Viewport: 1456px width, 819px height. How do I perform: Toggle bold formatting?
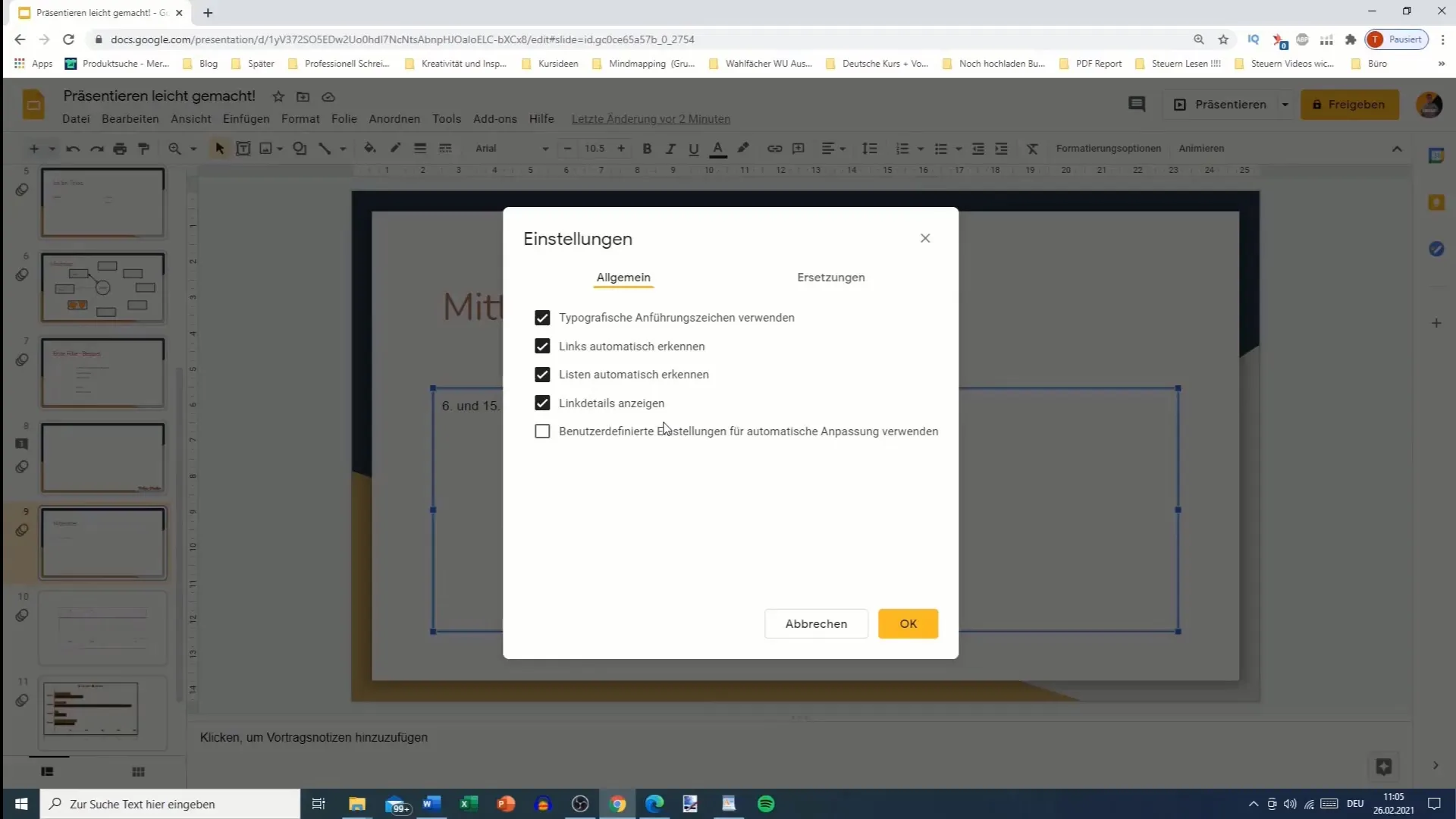[647, 149]
